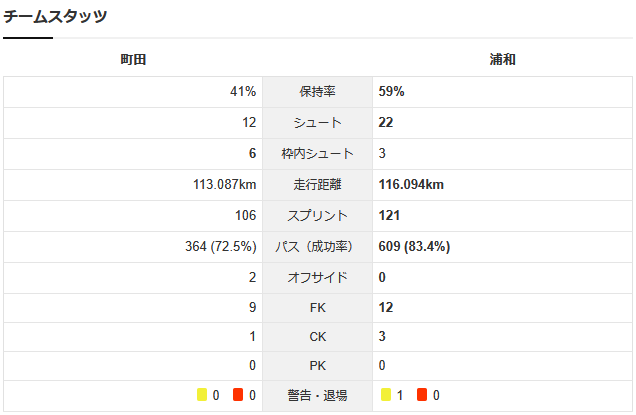Click Machida's yellow card icon
The image size is (636, 415).
tap(202, 395)
